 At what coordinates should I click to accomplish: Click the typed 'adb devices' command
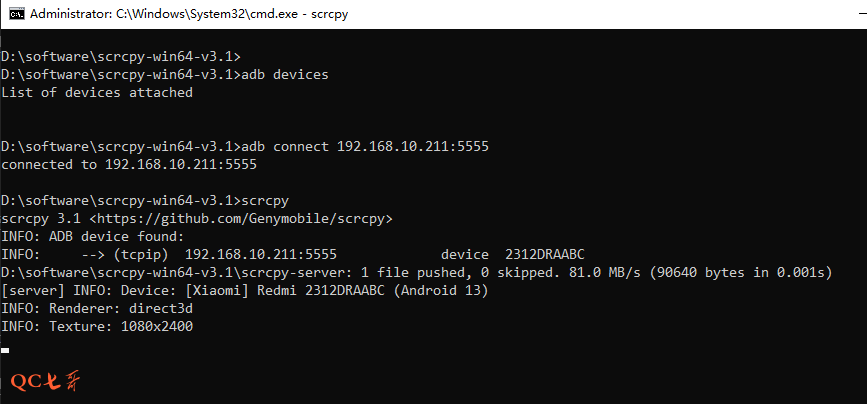click(x=286, y=75)
